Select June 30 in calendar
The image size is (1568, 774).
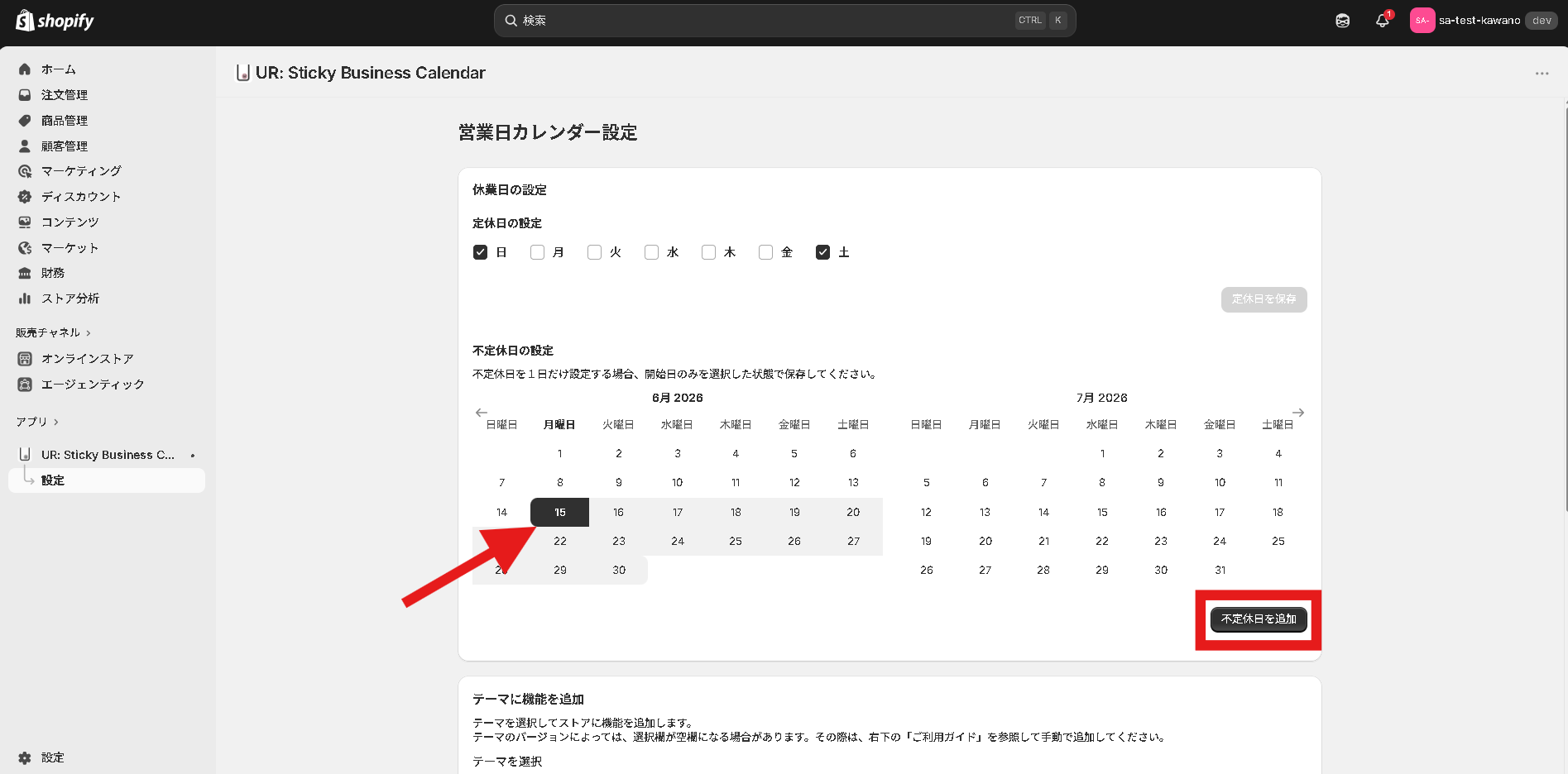[619, 571]
